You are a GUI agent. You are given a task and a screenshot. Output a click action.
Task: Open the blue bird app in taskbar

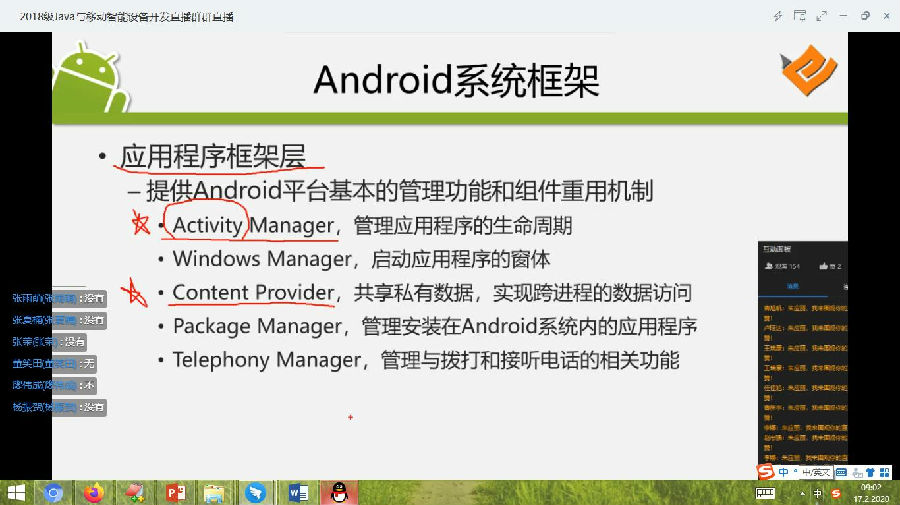[255, 493]
